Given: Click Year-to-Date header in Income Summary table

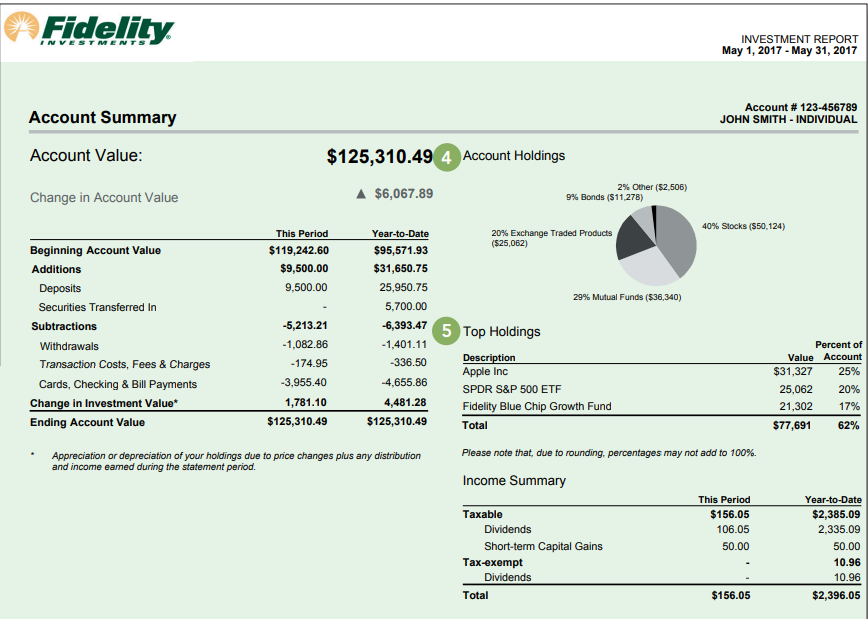Looking at the screenshot, I should [832, 499].
